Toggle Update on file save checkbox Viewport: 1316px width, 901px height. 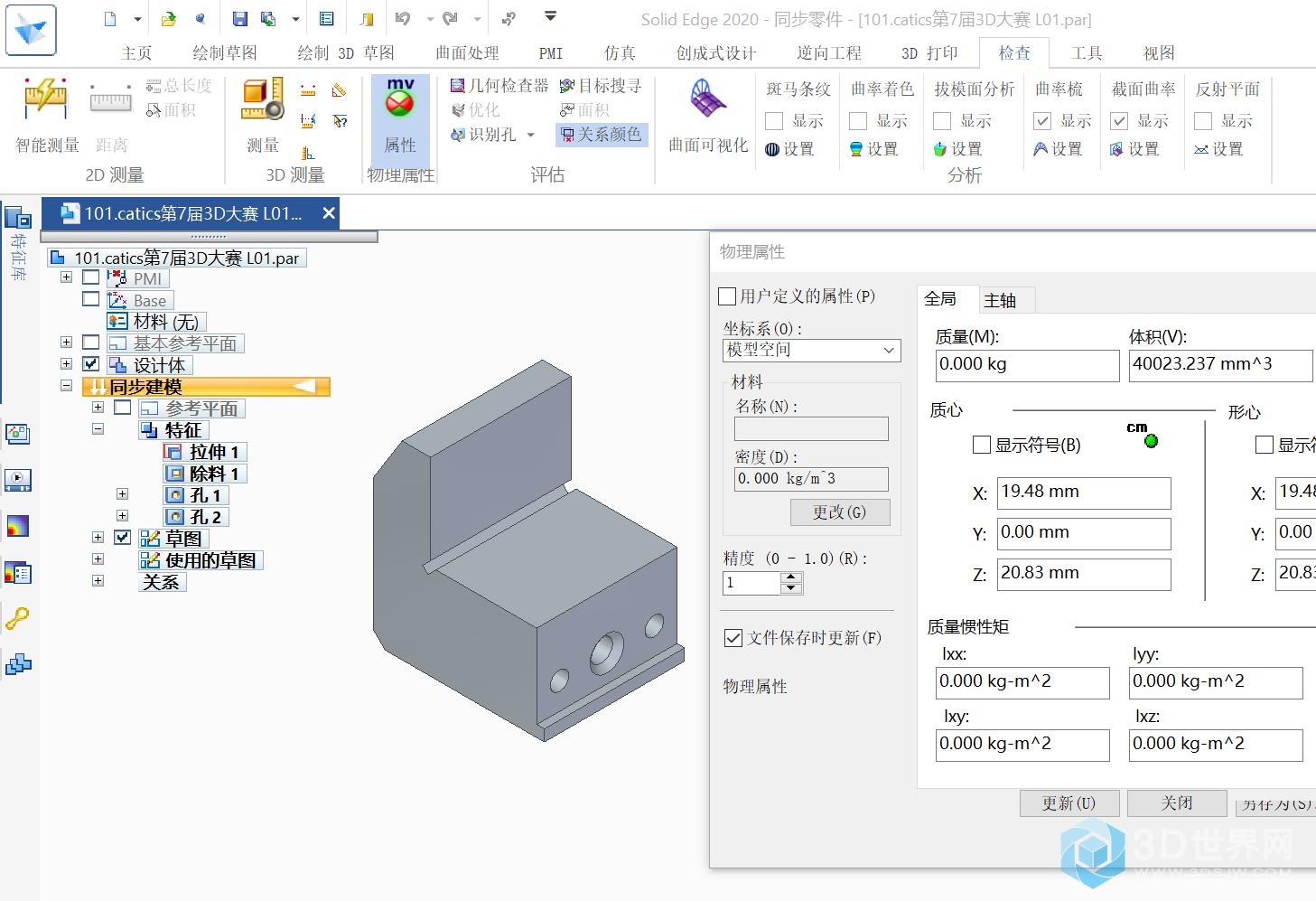tap(733, 638)
